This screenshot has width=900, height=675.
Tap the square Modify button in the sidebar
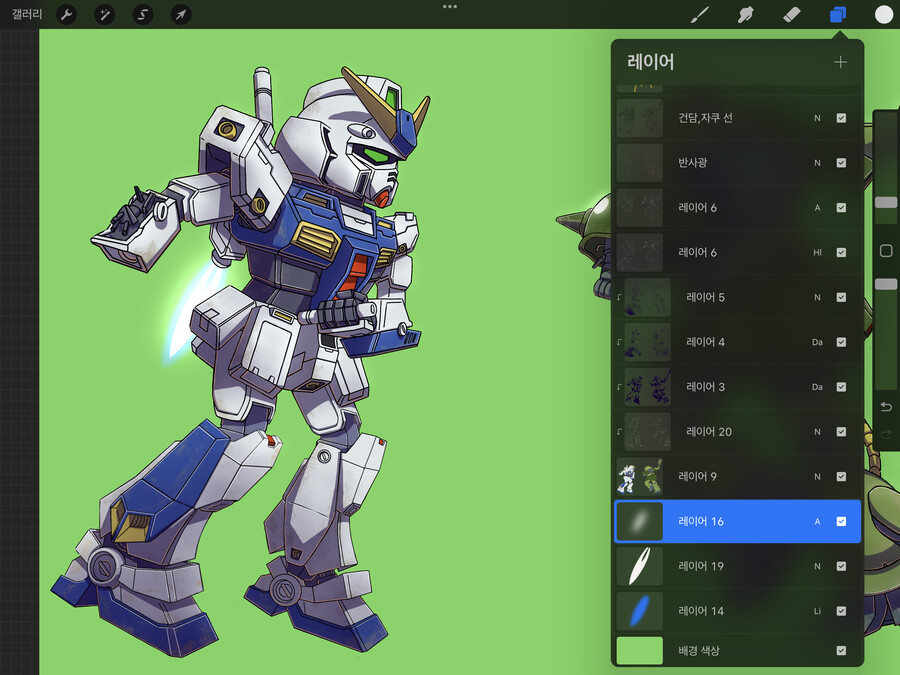click(886, 250)
